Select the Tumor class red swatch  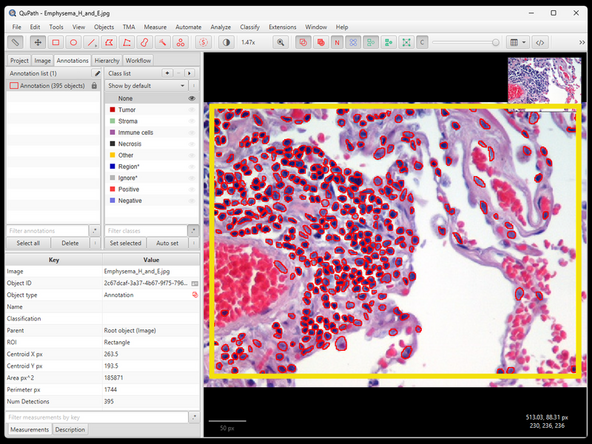tap(112, 109)
